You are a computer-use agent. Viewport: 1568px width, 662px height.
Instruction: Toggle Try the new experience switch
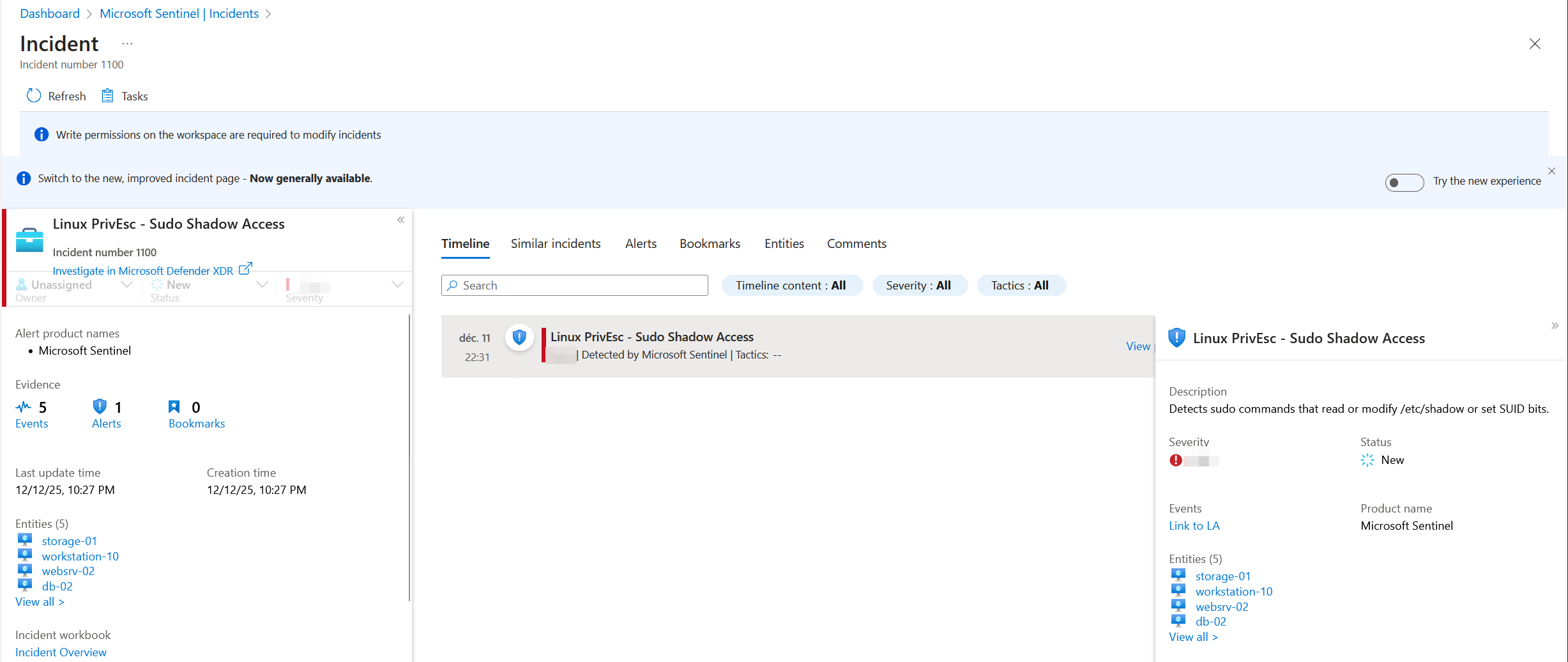pyautogui.click(x=1404, y=182)
